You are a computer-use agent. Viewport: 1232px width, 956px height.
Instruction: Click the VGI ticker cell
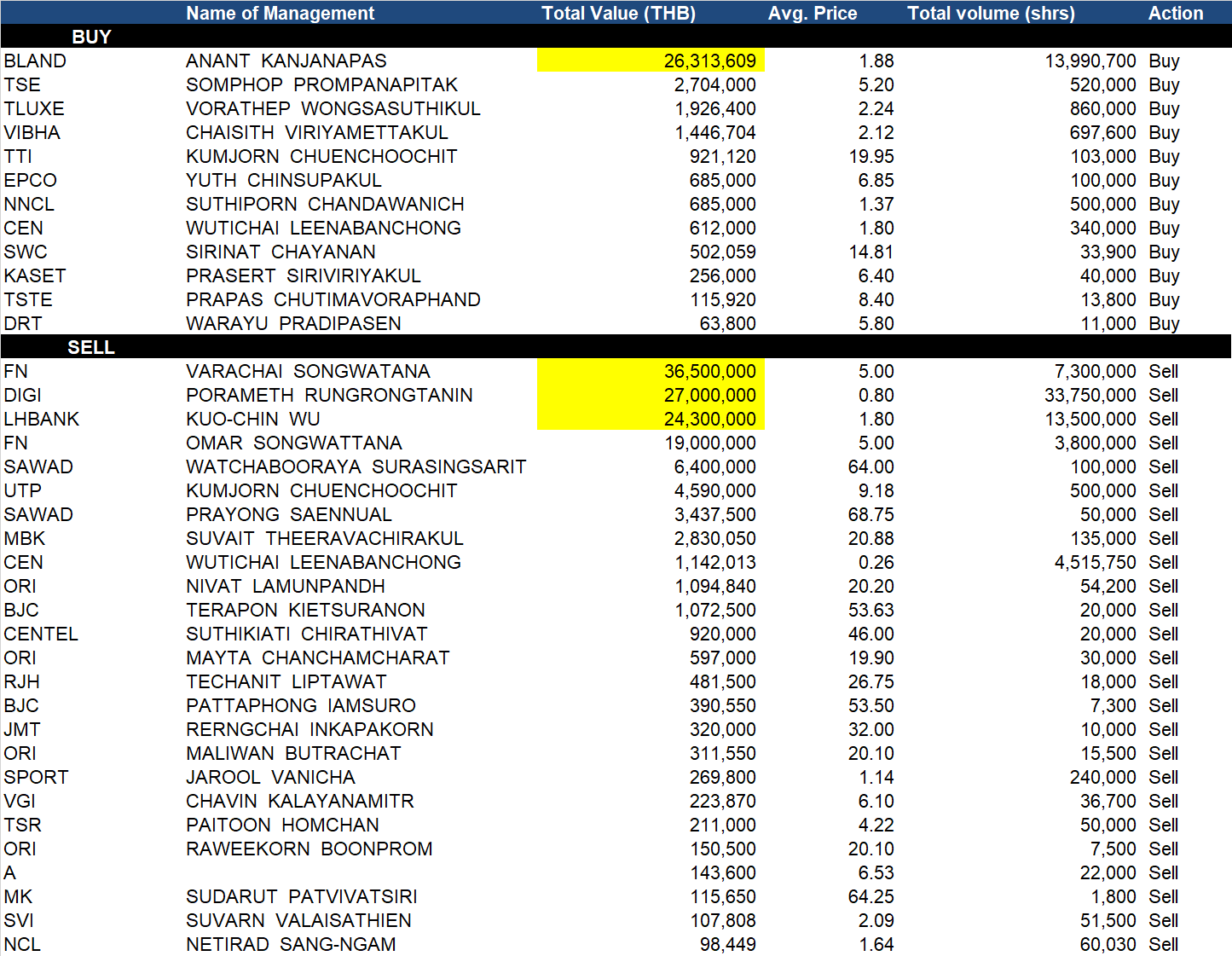tap(20, 801)
